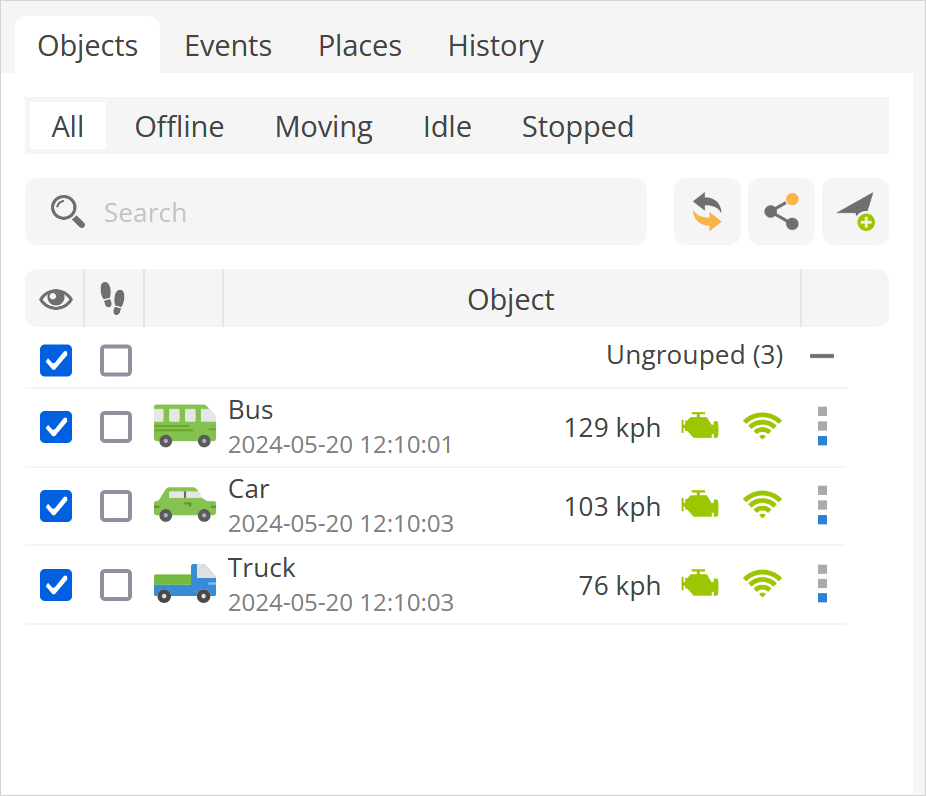Image resolution: width=926 pixels, height=796 pixels.
Task: Enable follow checkbox for Car
Action: coord(116,506)
